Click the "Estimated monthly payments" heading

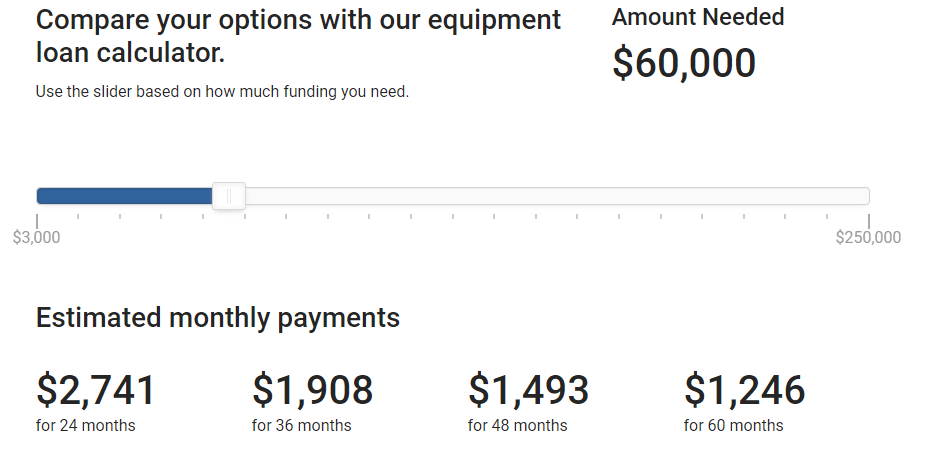tap(218, 318)
